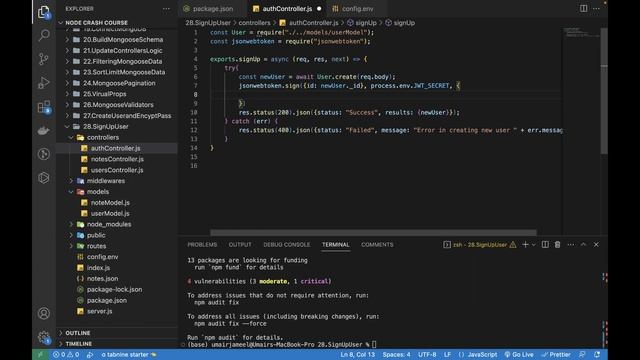The height and width of the screenshot is (360, 640).
Task: Click the Prettier status bar item
Action: (556, 355)
